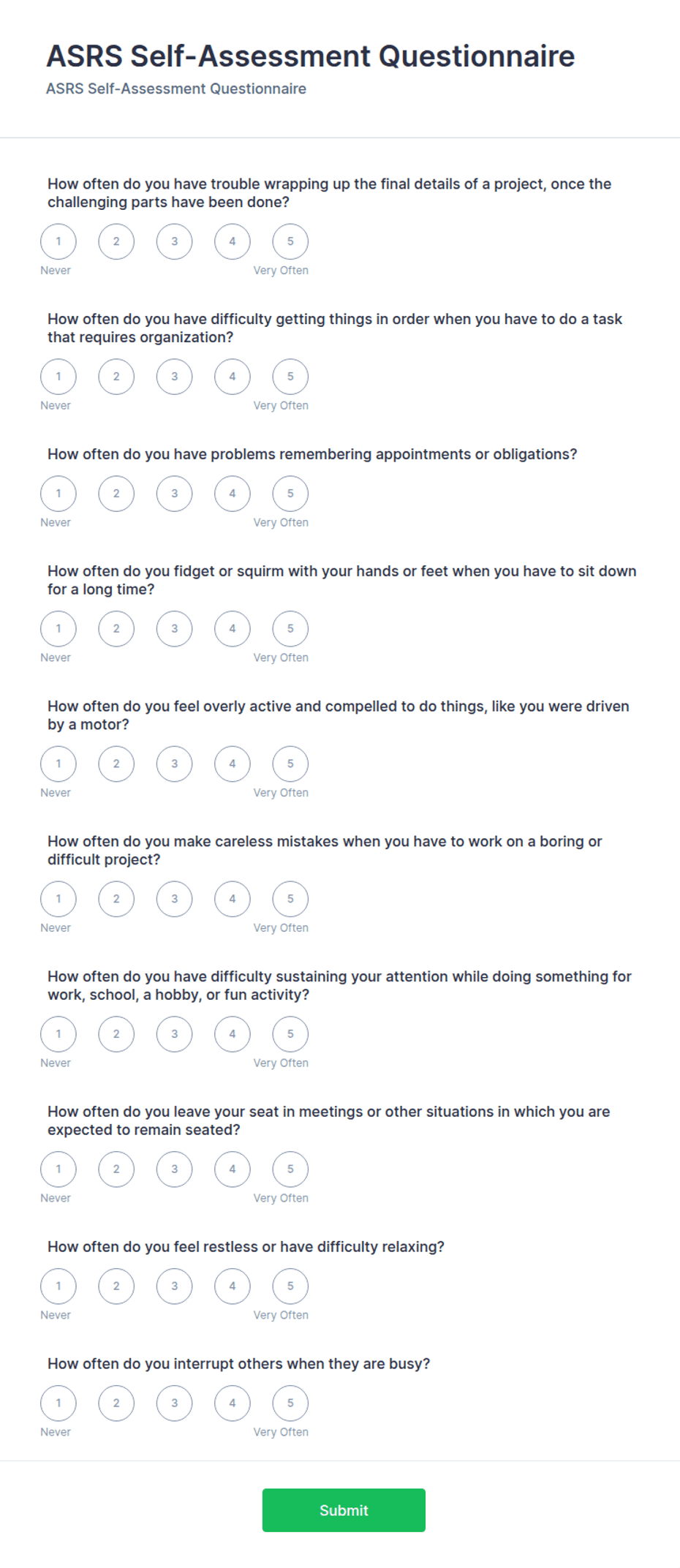Select rating 5 for leaving seat question
Screen dimensions: 680x1568
point(290,1169)
